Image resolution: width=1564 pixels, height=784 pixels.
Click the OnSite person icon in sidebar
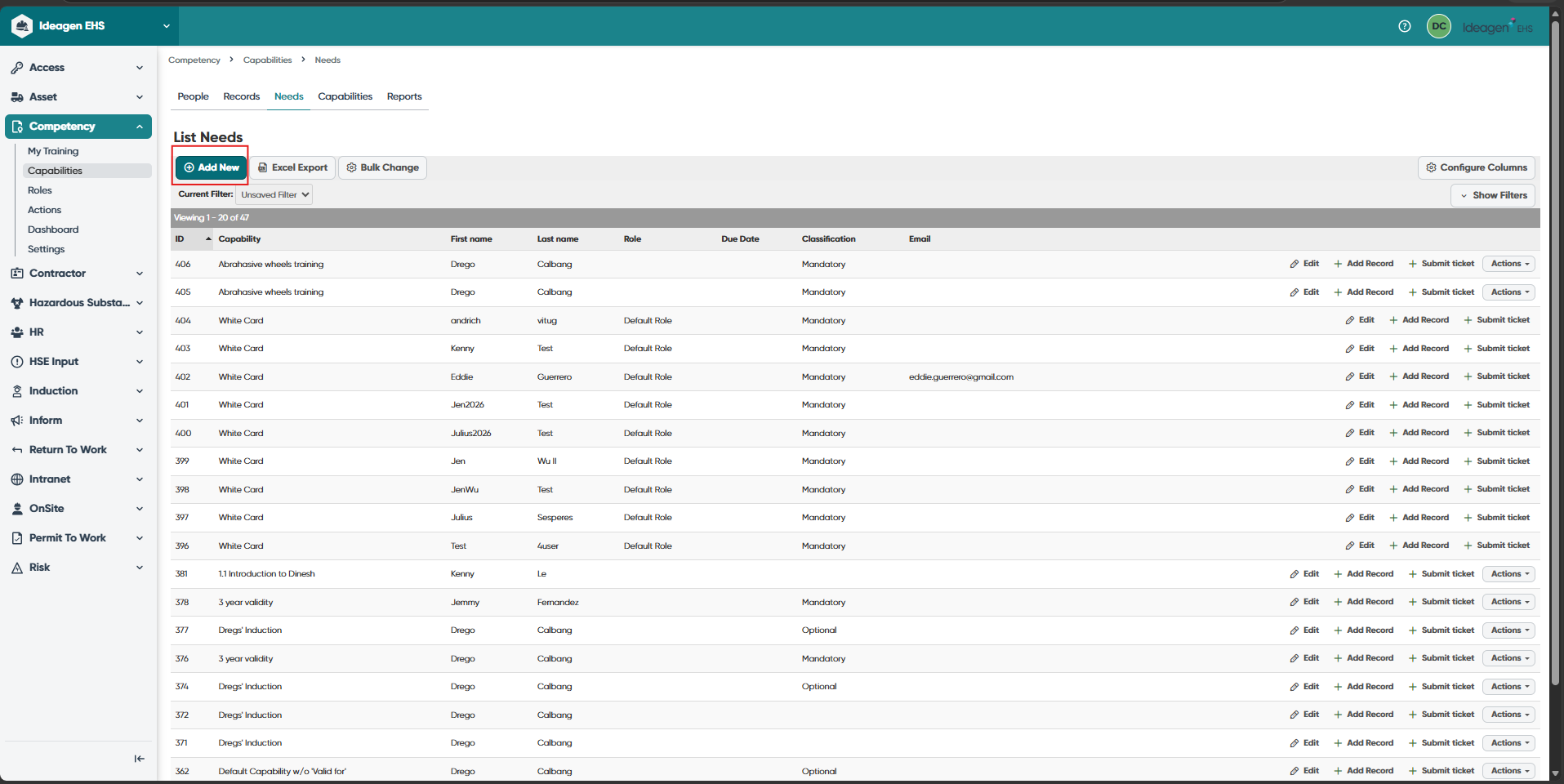[17, 509]
